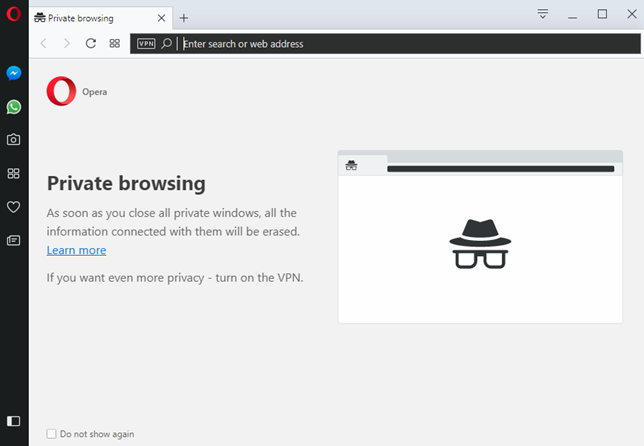This screenshot has height=446, width=644.
Task: Click the Learn more link
Action: click(x=76, y=250)
